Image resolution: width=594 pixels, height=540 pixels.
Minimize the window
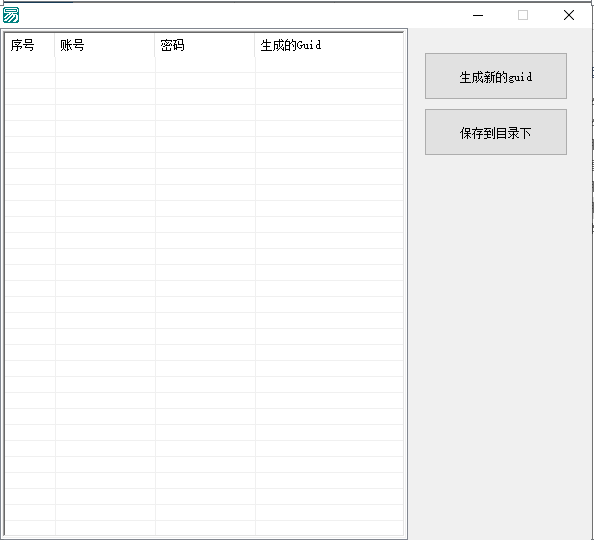(x=478, y=15)
